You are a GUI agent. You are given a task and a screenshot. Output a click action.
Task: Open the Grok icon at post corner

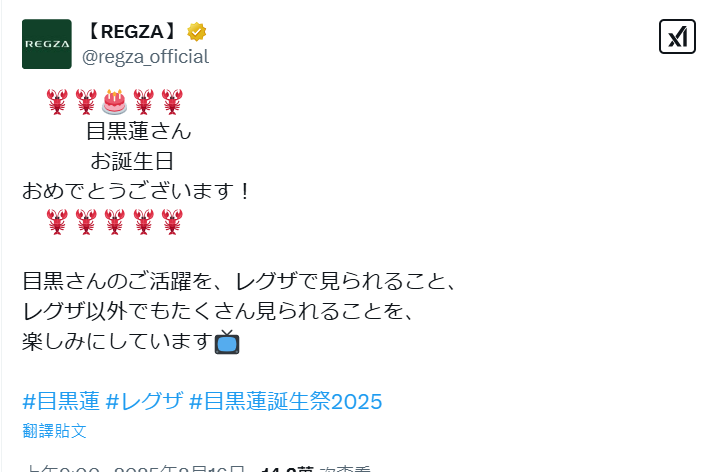tap(677, 37)
